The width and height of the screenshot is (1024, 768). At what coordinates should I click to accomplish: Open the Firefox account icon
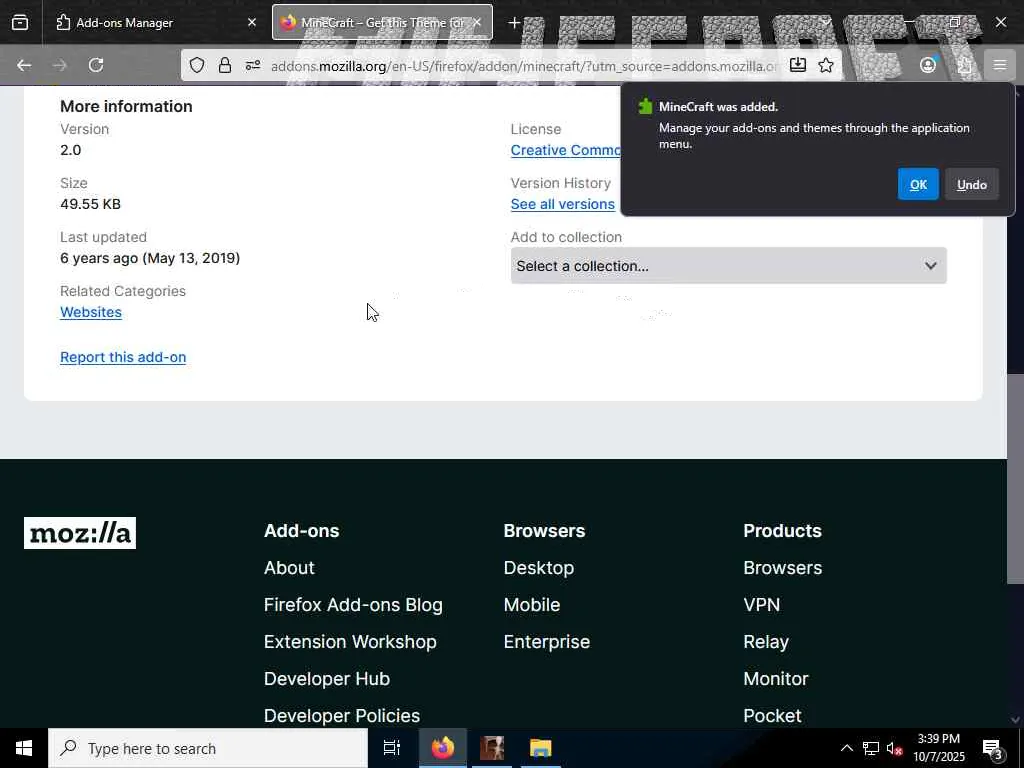tap(928, 65)
